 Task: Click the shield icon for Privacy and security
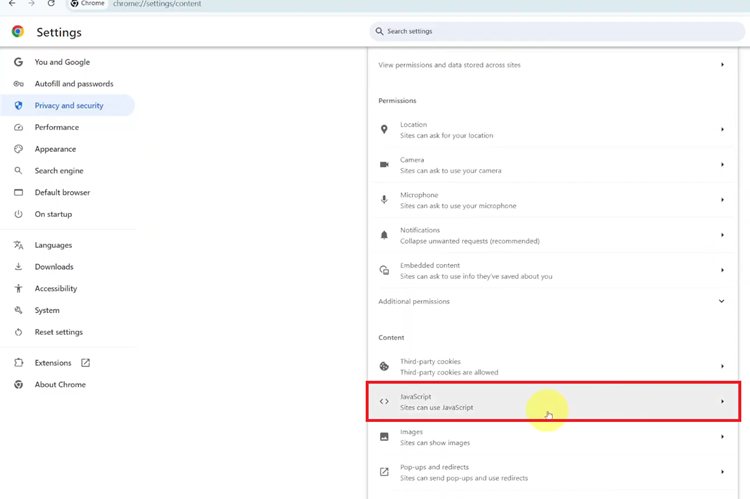tap(18, 106)
